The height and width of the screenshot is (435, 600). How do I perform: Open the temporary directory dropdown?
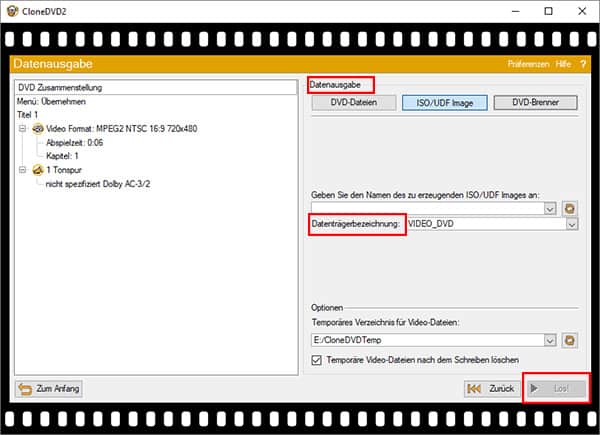[x=550, y=340]
